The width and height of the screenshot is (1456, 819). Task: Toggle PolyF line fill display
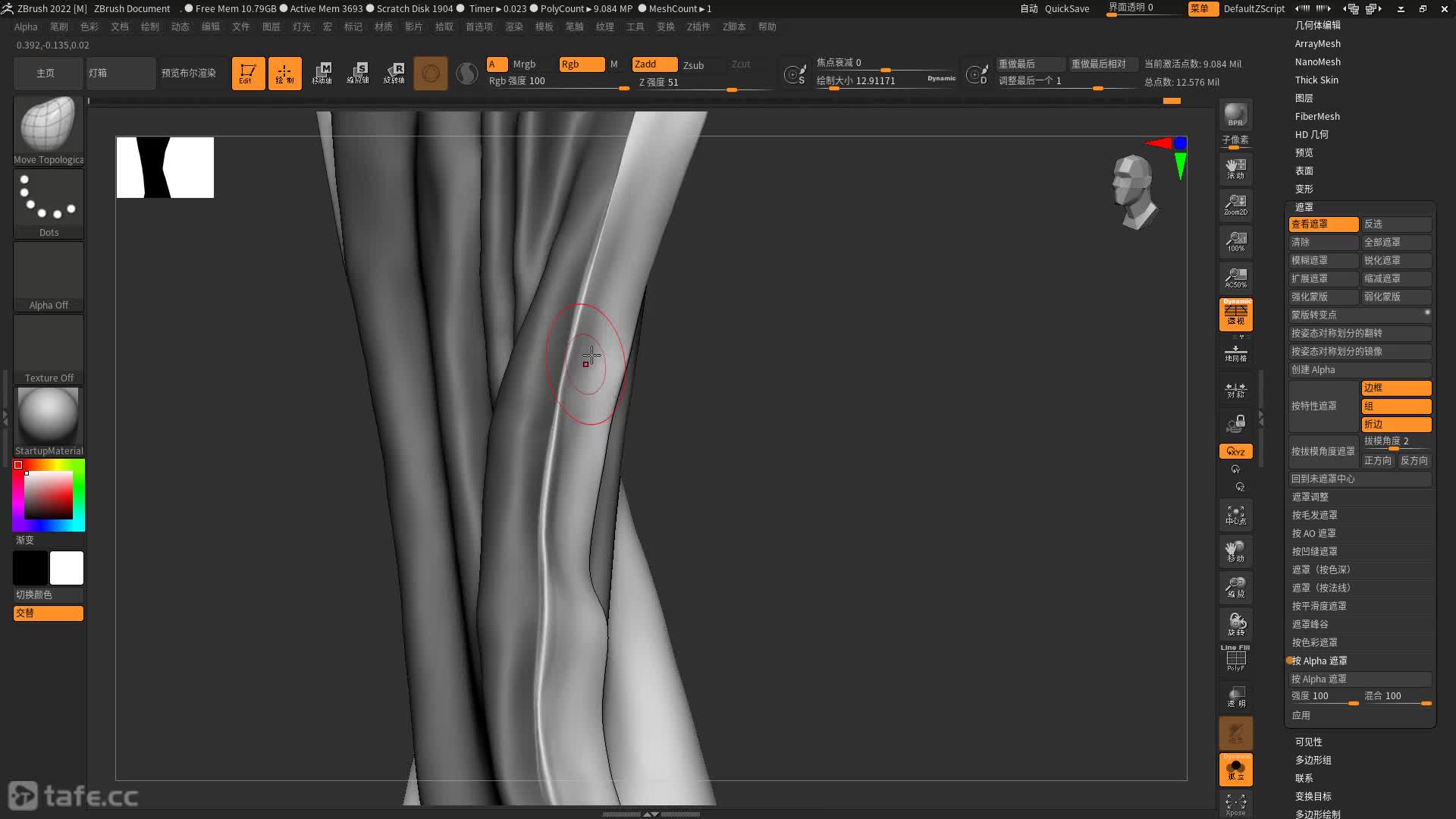point(1235,658)
